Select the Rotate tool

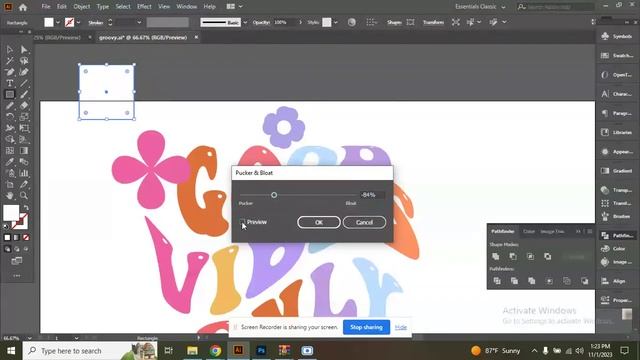9,117
